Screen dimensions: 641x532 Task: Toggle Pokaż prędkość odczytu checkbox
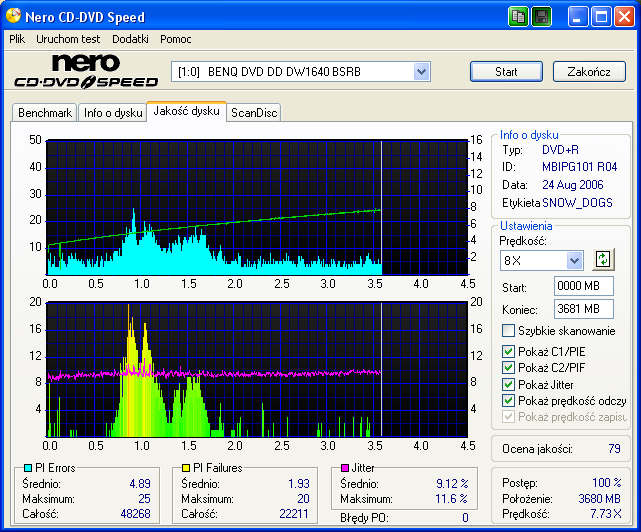pos(508,401)
